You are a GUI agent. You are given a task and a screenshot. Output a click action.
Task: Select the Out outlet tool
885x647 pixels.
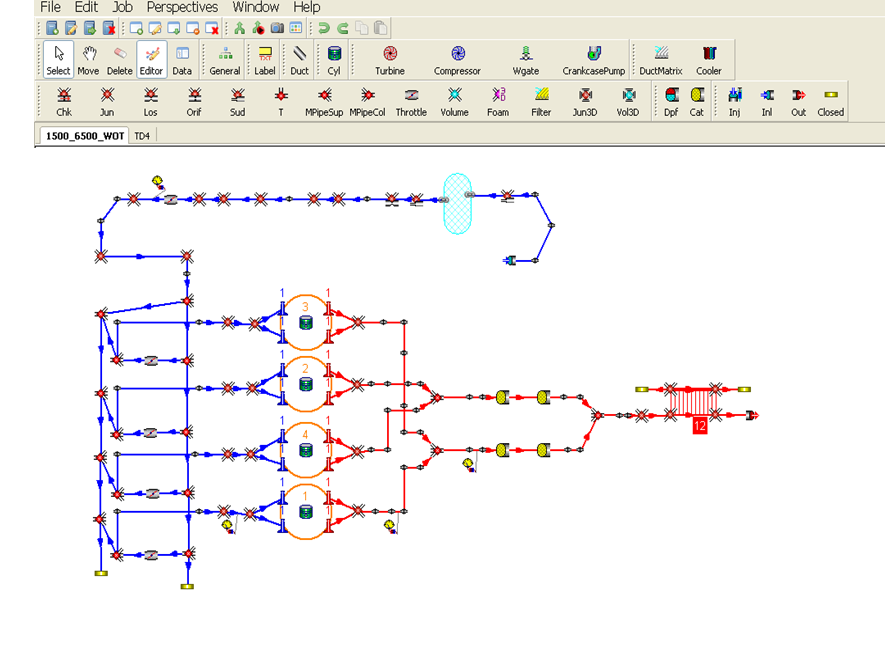tap(798, 102)
